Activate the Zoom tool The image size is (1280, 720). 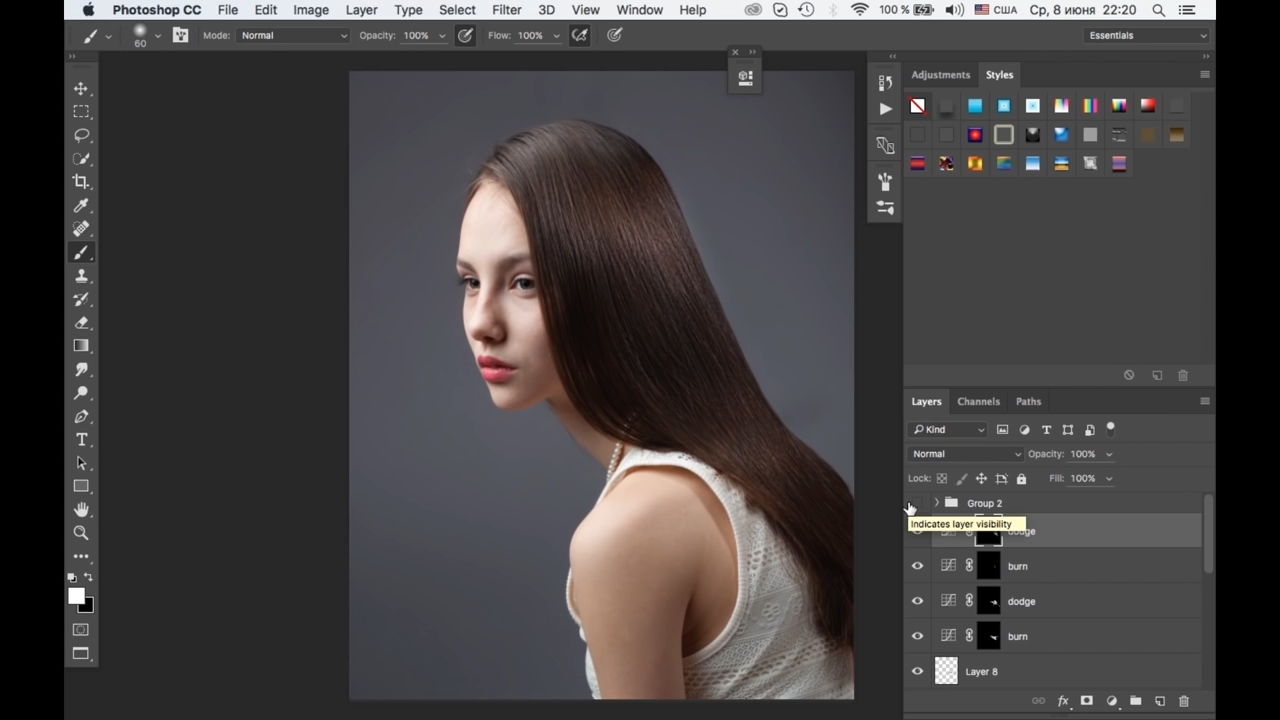pyautogui.click(x=81, y=533)
